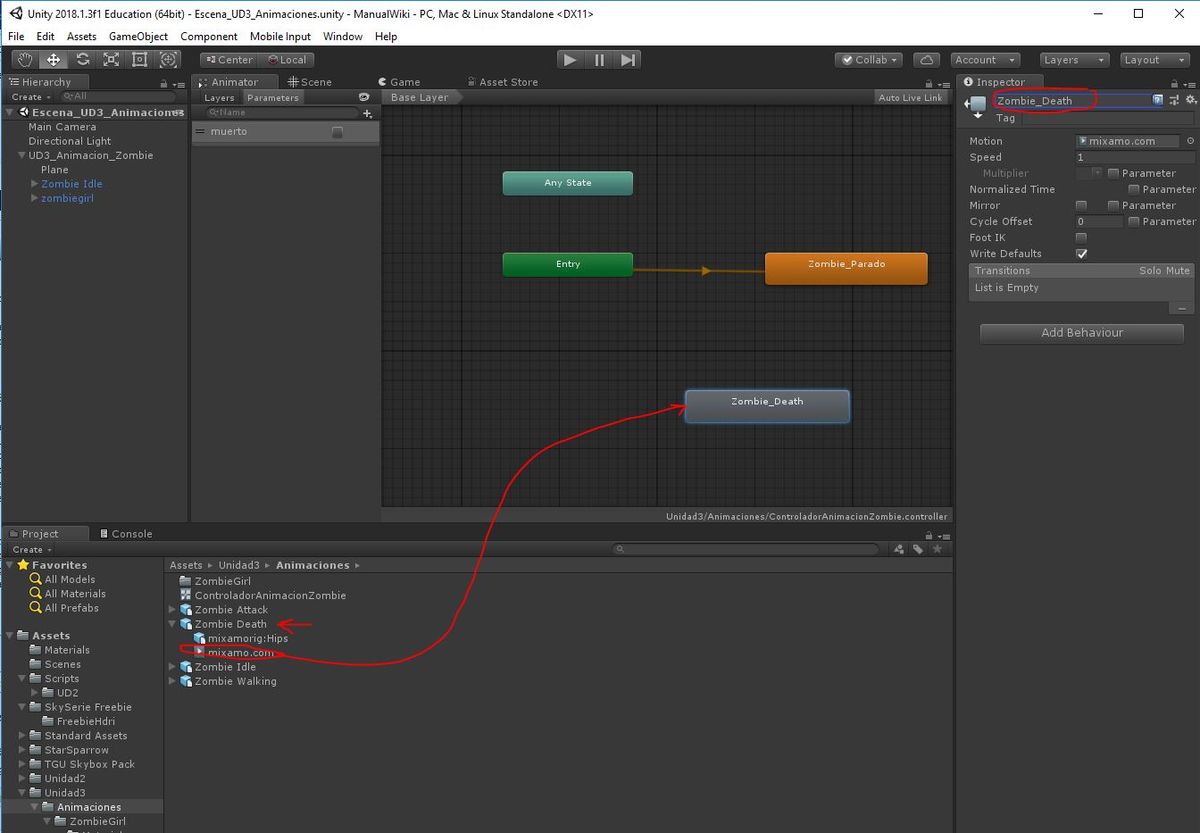The height and width of the screenshot is (833, 1200).
Task: Add a new Animator parameter with plus
Action: [367, 114]
